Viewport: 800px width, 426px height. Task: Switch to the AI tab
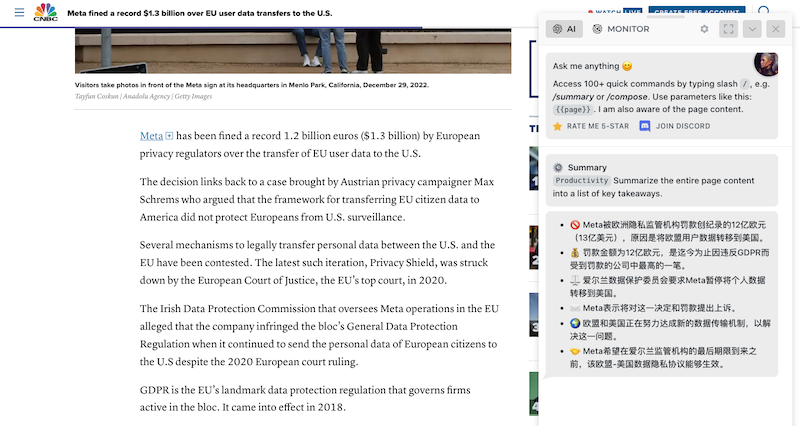(x=564, y=29)
